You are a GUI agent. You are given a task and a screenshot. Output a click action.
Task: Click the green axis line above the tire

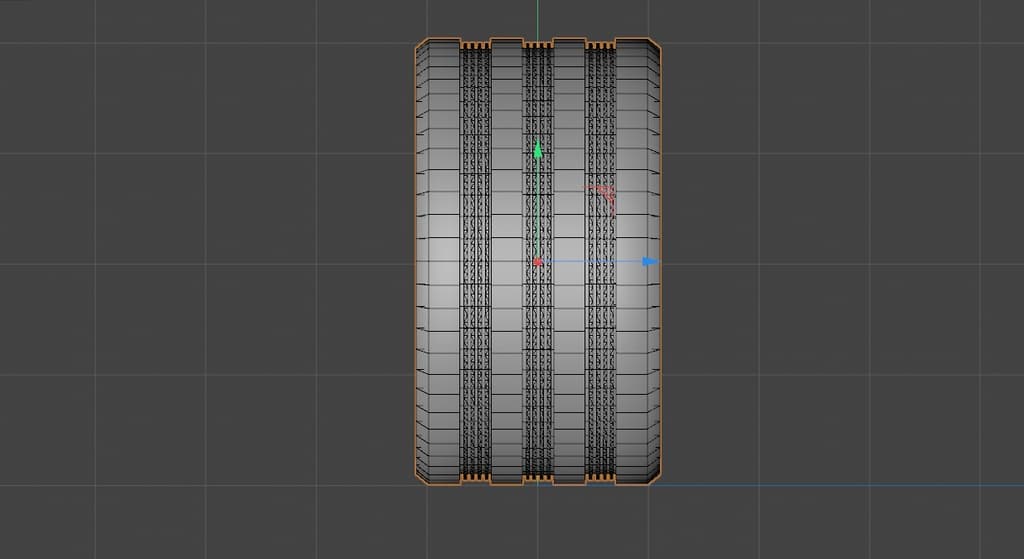(538, 20)
